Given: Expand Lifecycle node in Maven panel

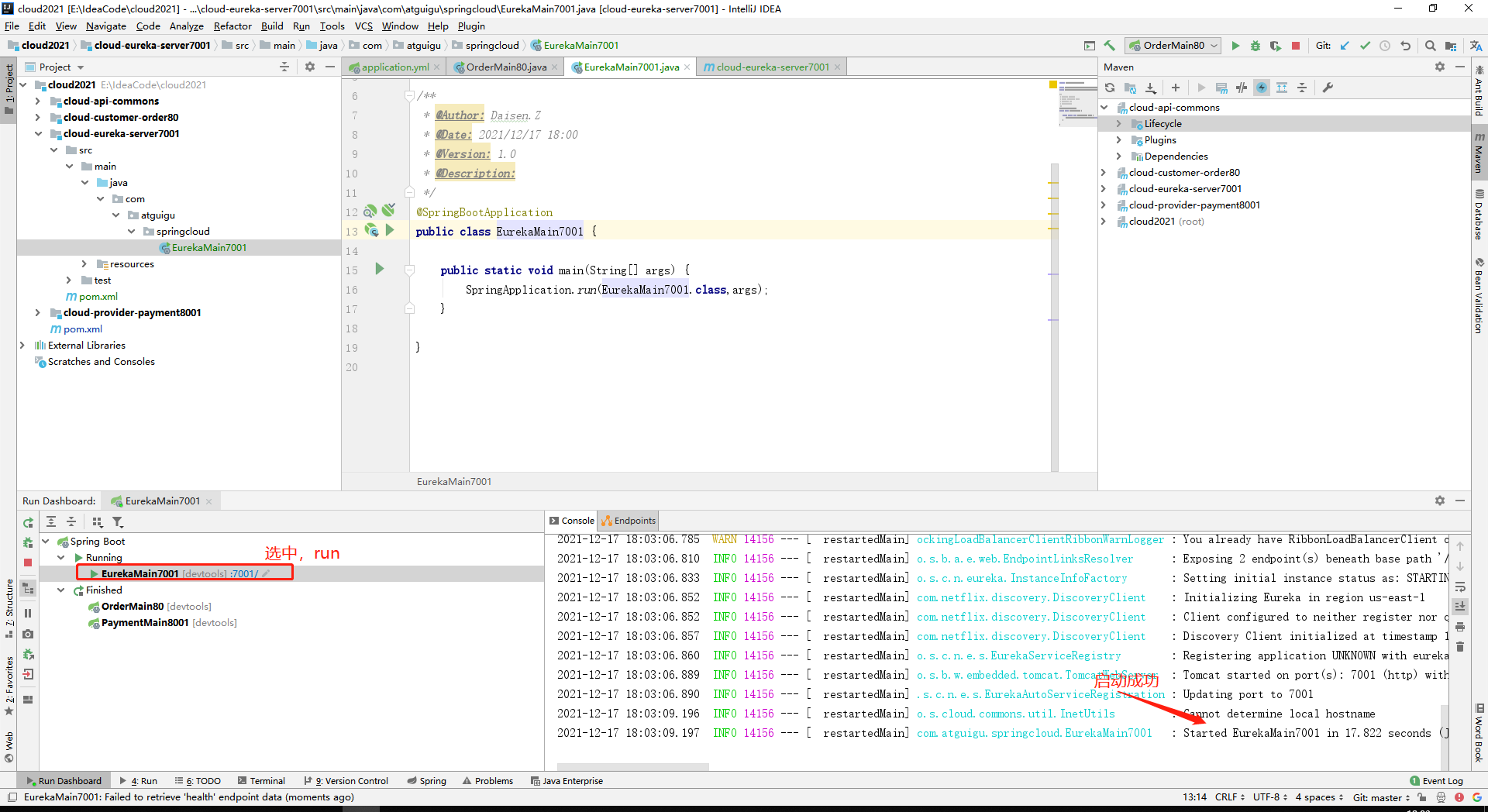Looking at the screenshot, I should tap(1118, 124).
